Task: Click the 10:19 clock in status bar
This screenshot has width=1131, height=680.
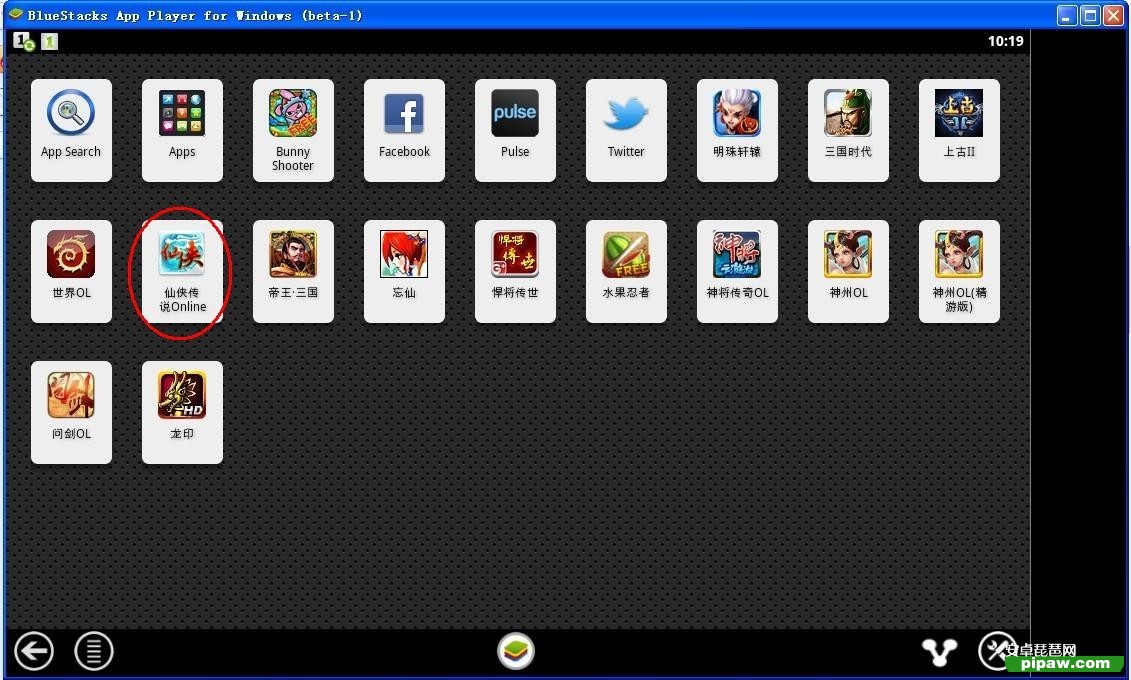Action: [1005, 41]
